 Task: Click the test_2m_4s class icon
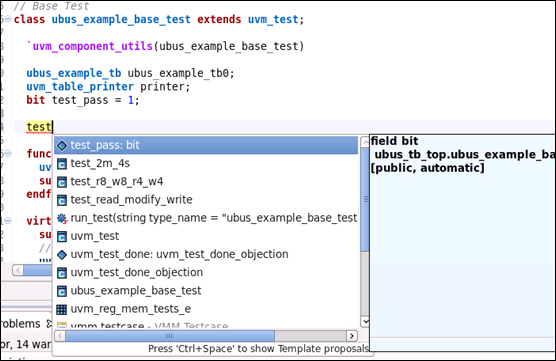click(62, 163)
